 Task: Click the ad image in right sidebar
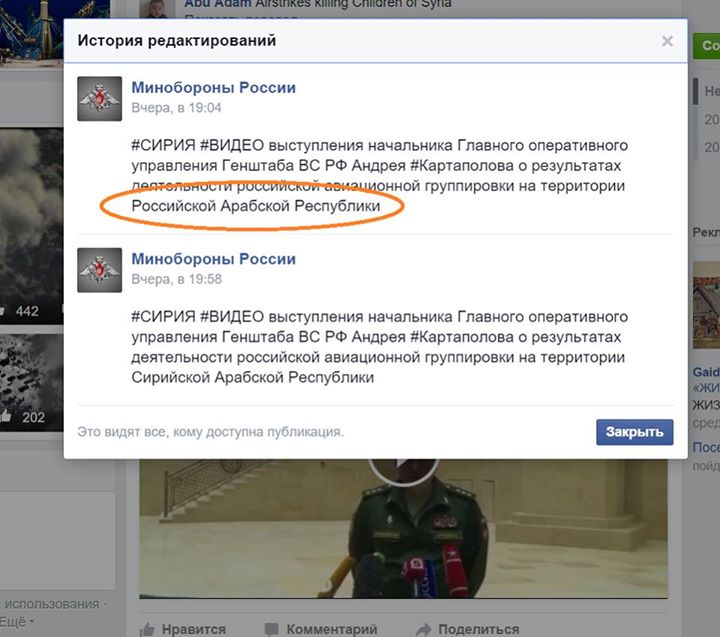click(x=706, y=305)
